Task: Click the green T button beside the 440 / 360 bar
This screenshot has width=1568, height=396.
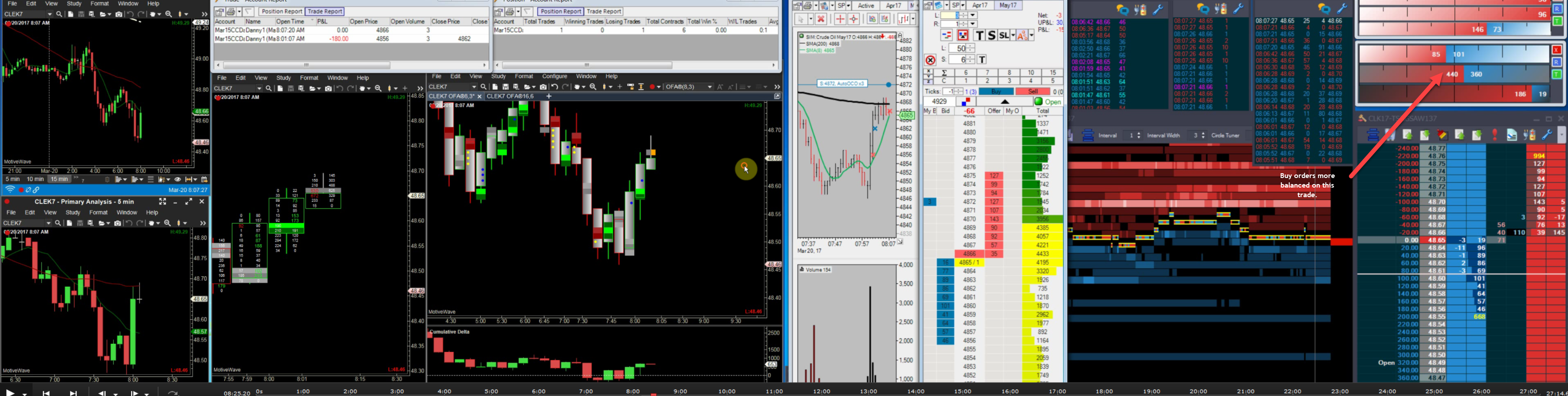Action: pos(1556,74)
